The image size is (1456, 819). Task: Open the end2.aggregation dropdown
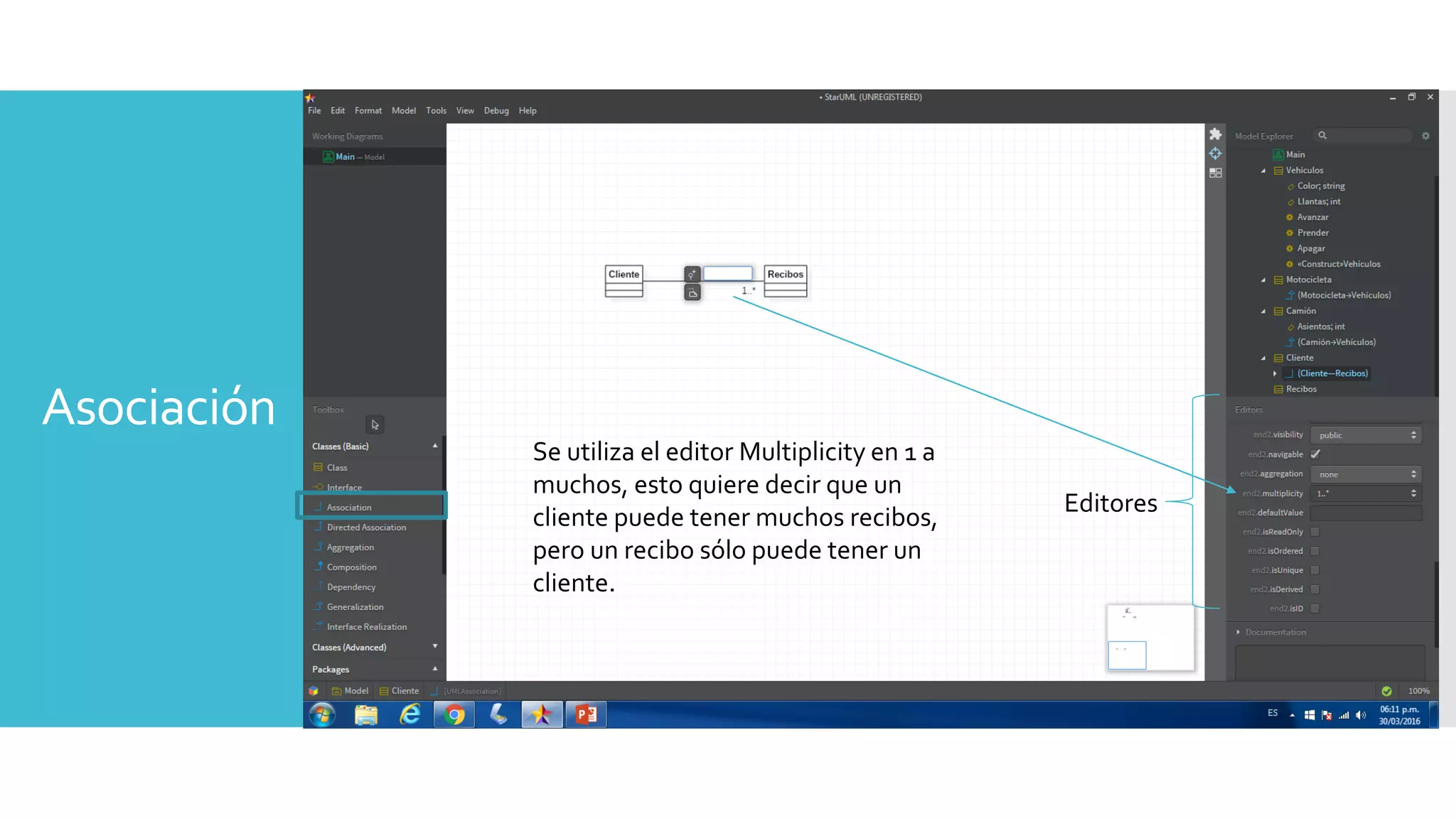pos(1366,474)
